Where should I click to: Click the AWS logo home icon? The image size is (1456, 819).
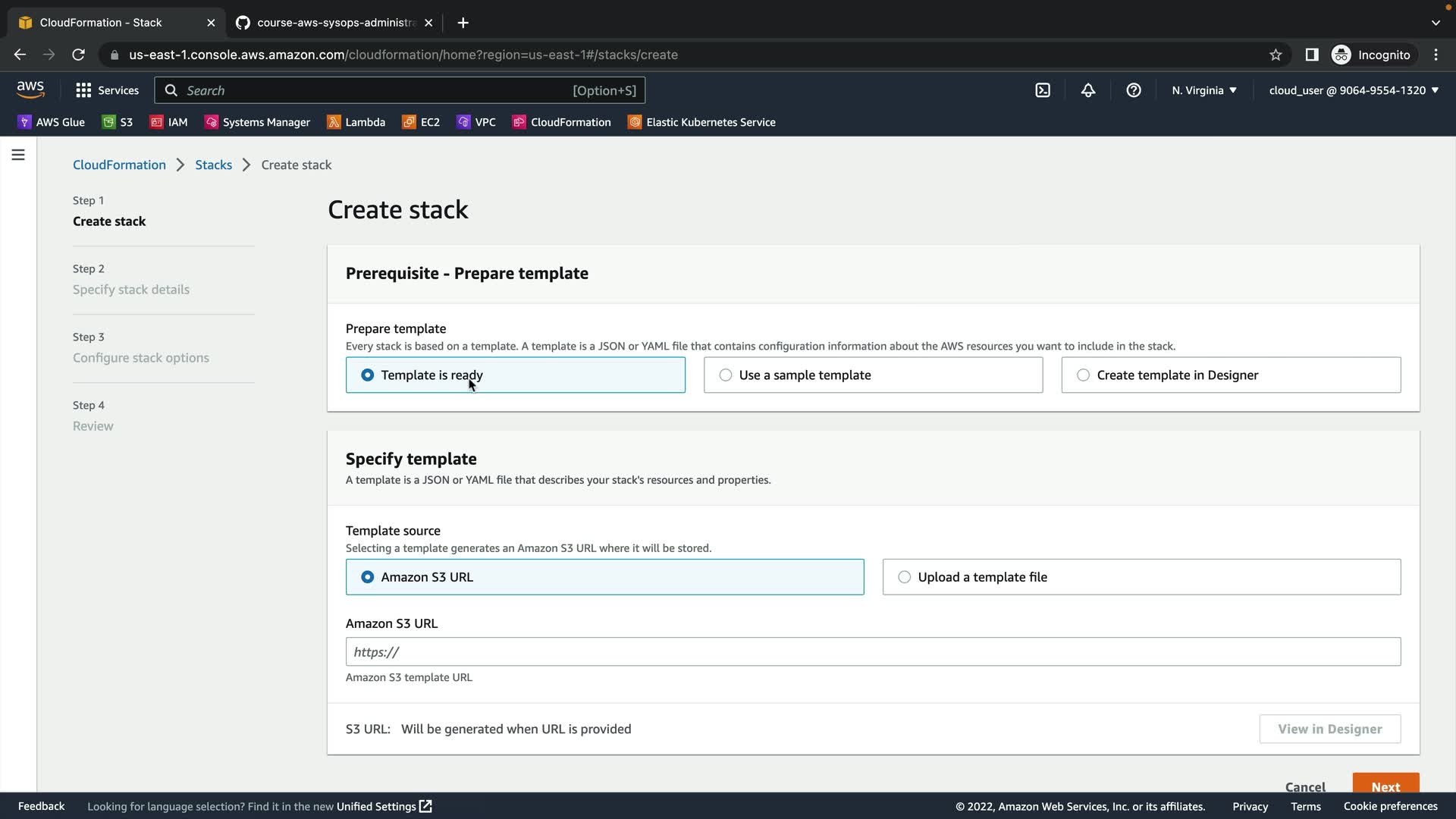(30, 89)
